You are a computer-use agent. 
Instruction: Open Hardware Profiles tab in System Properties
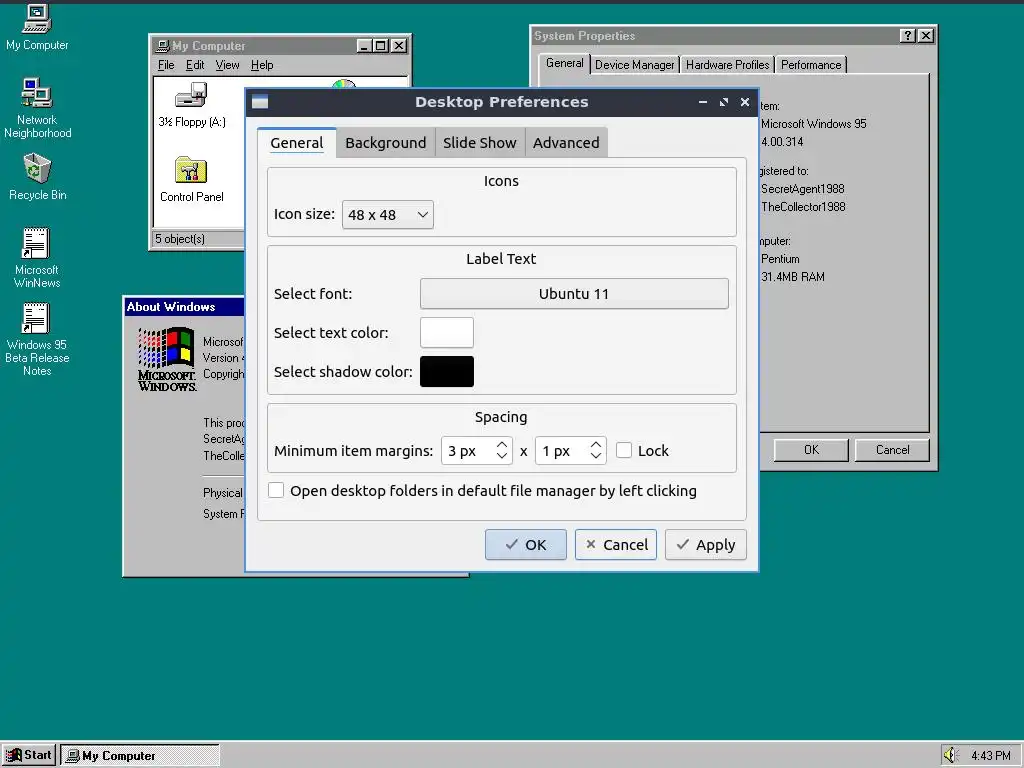[x=727, y=65]
